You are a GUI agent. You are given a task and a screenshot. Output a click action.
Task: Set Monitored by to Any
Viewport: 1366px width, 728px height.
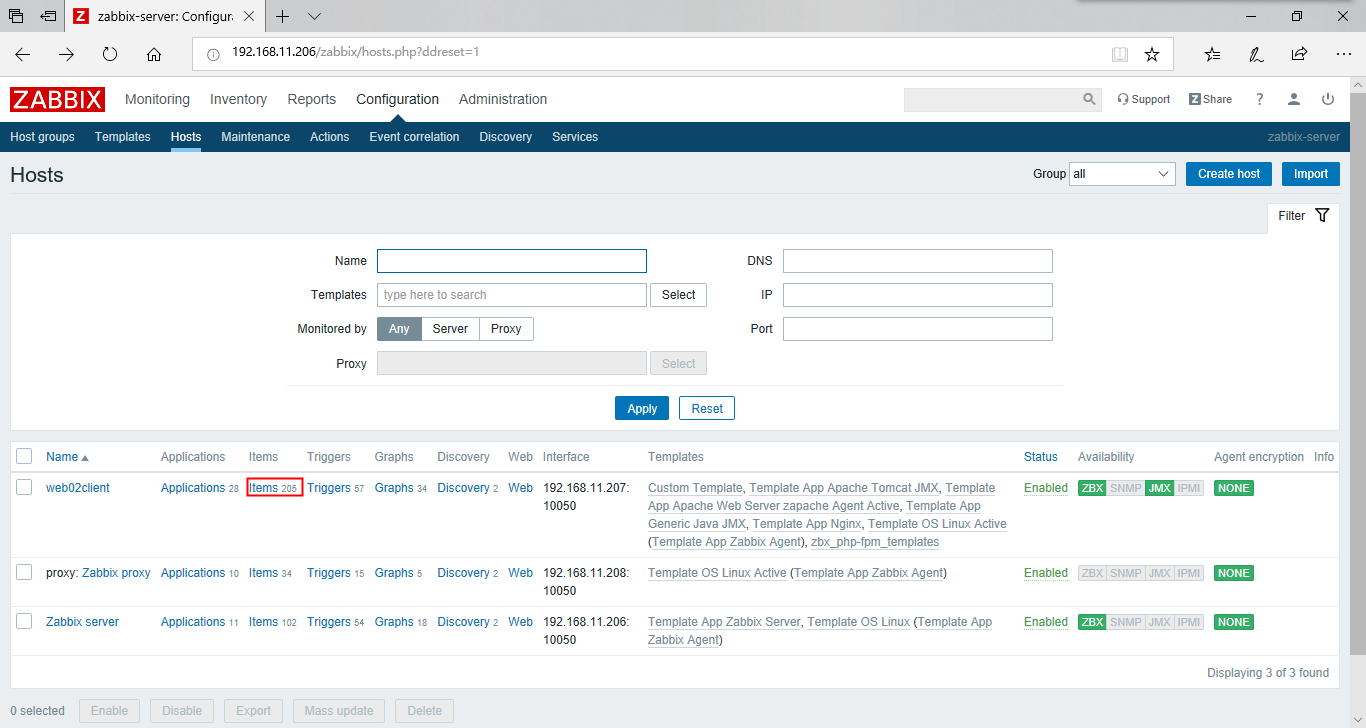pyautogui.click(x=399, y=329)
